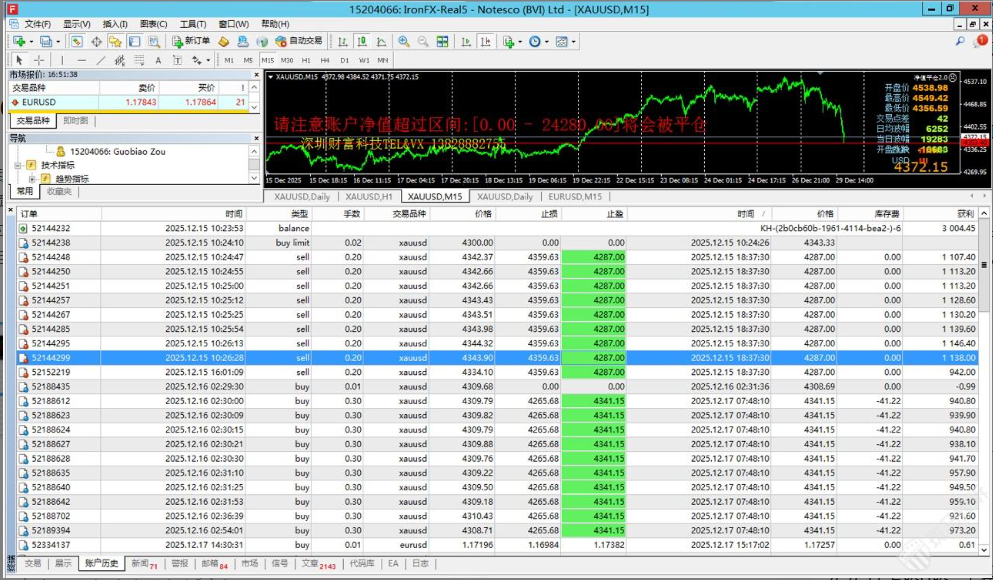This screenshot has width=993, height=580.
Task: Click the zoom in magnifier icon
Action: click(404, 41)
